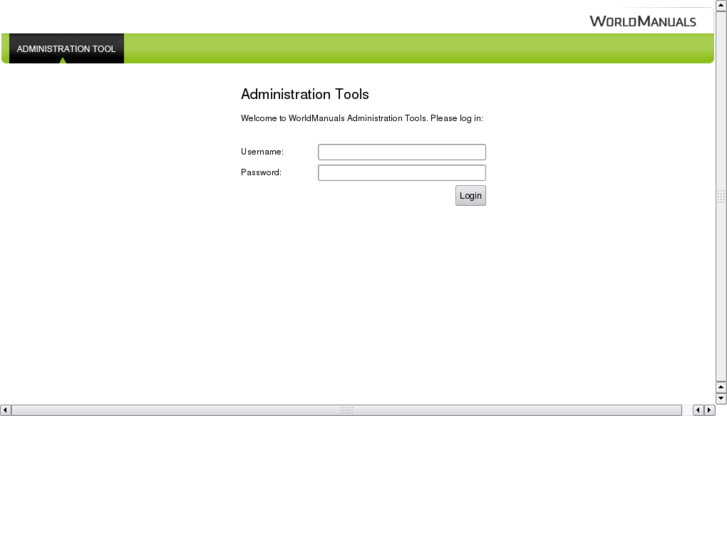Click the Login button
727x545 pixels.
(470, 196)
